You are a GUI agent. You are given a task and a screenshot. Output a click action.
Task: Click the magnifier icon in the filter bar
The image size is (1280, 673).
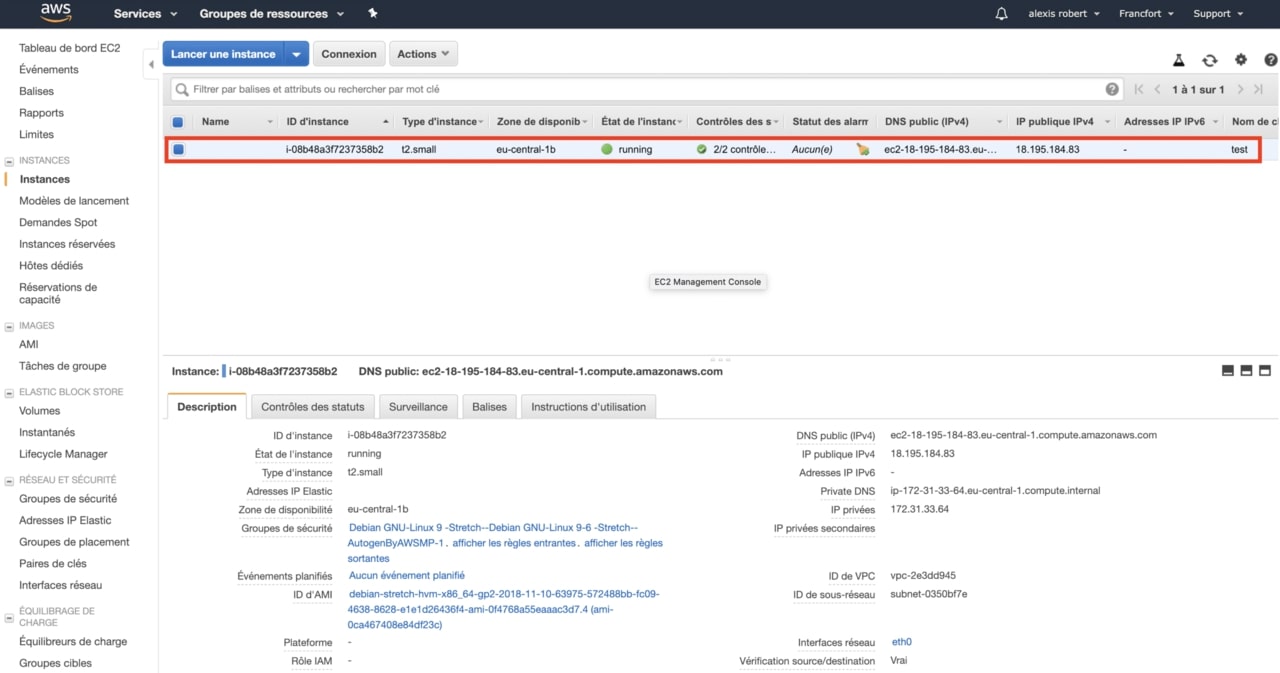[x=182, y=89]
